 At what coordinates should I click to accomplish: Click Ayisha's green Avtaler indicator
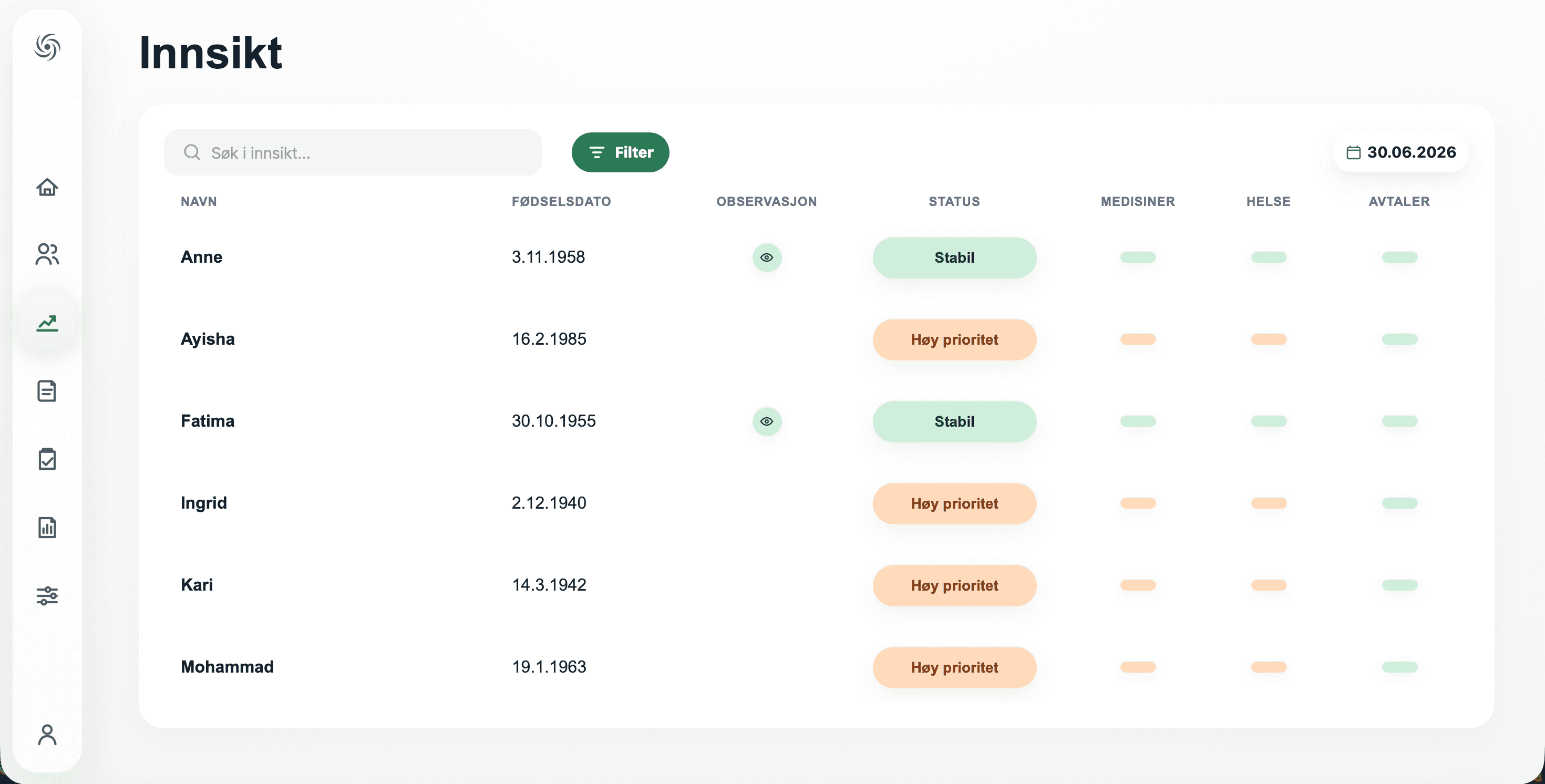(x=1399, y=339)
